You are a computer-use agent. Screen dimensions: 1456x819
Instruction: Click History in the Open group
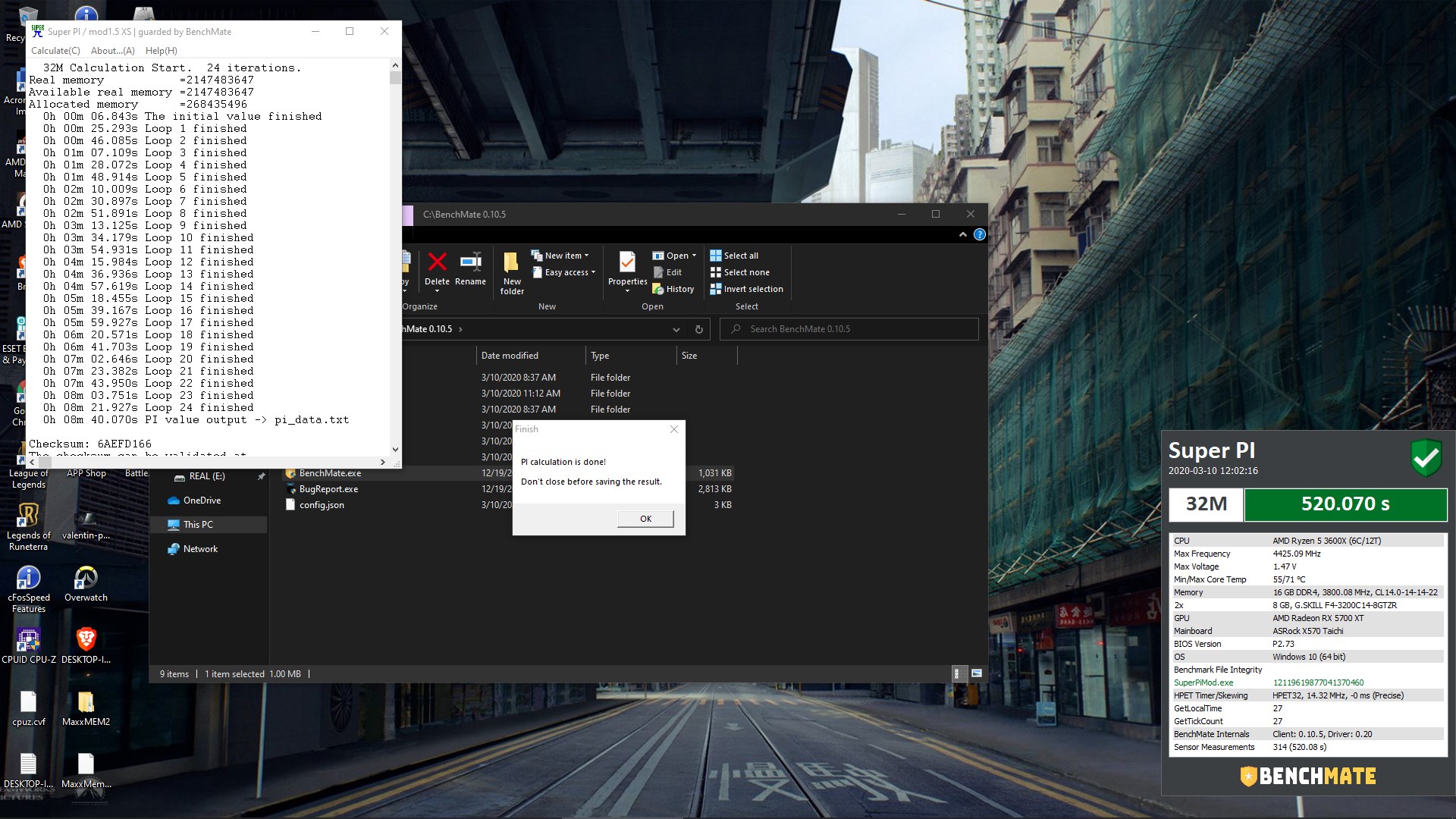click(673, 289)
